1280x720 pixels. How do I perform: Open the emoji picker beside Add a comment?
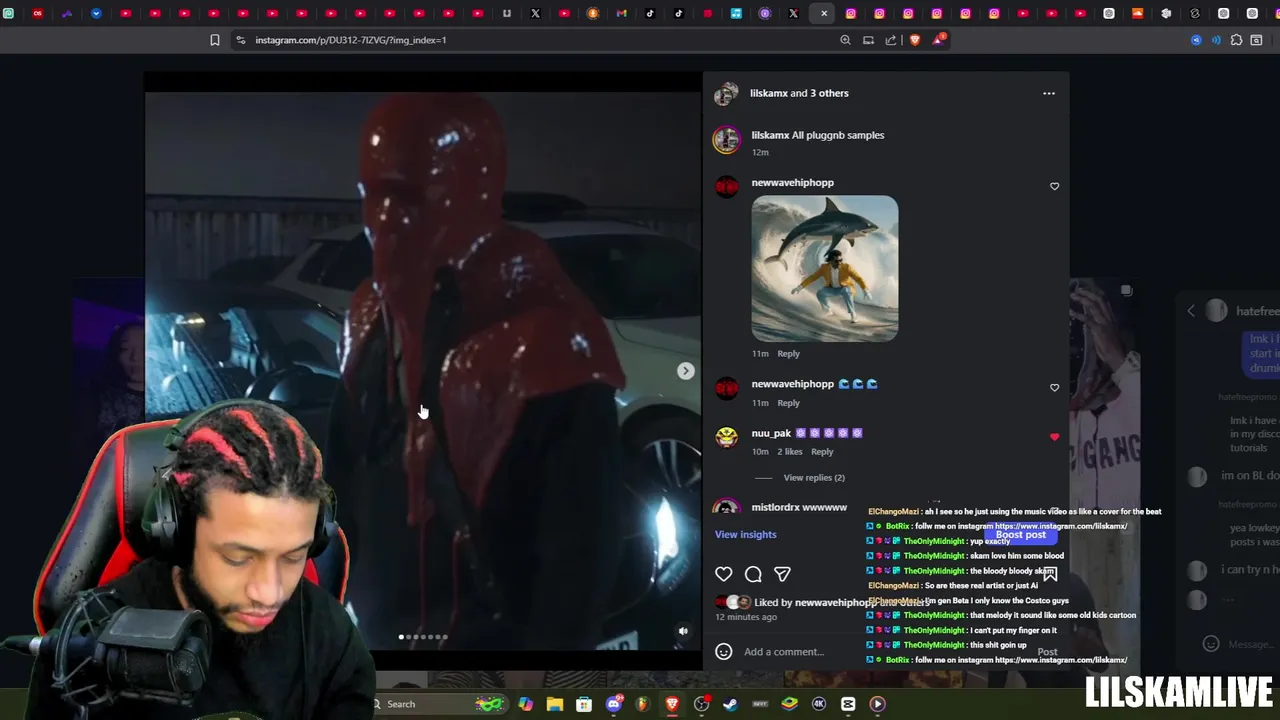[724, 652]
